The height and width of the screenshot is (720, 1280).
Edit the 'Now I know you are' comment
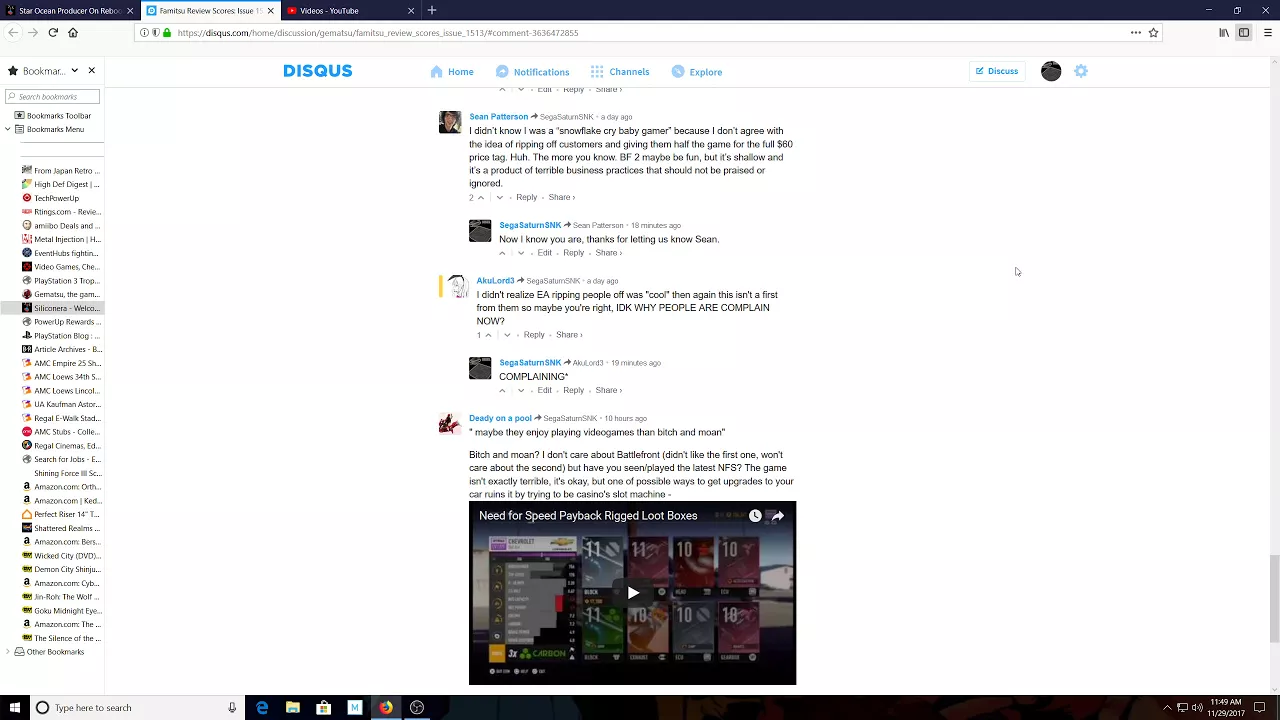(544, 253)
